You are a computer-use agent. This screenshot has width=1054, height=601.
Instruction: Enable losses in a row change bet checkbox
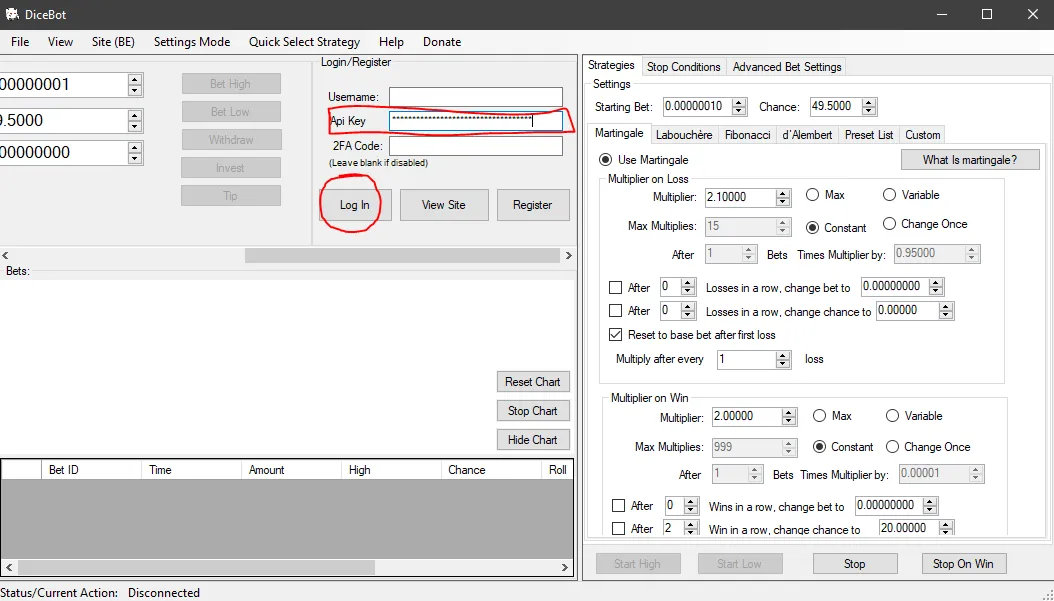(615, 288)
